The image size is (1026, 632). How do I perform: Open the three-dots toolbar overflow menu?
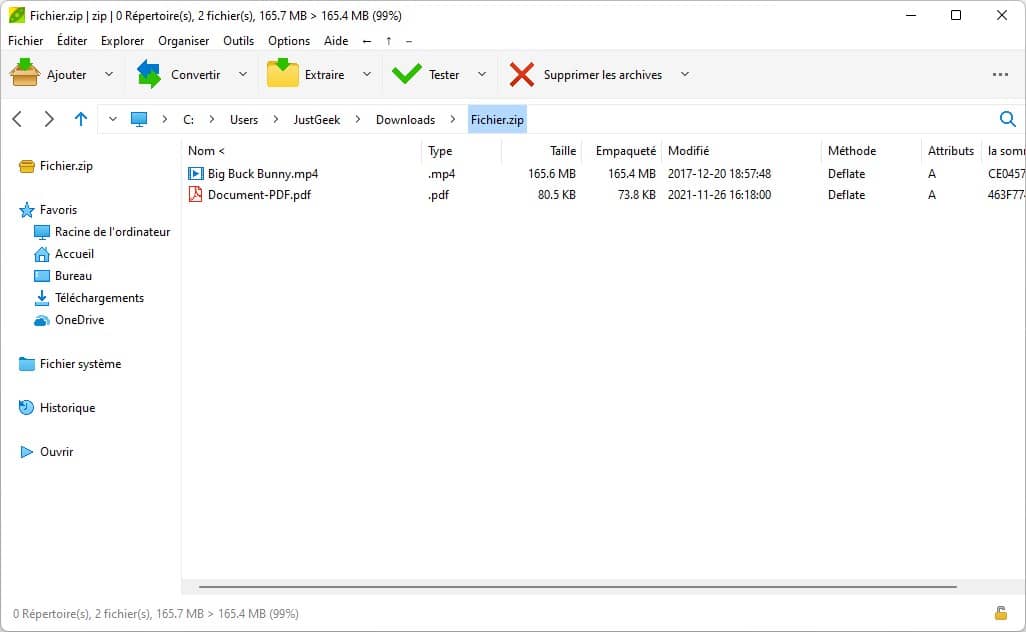pos(1000,75)
